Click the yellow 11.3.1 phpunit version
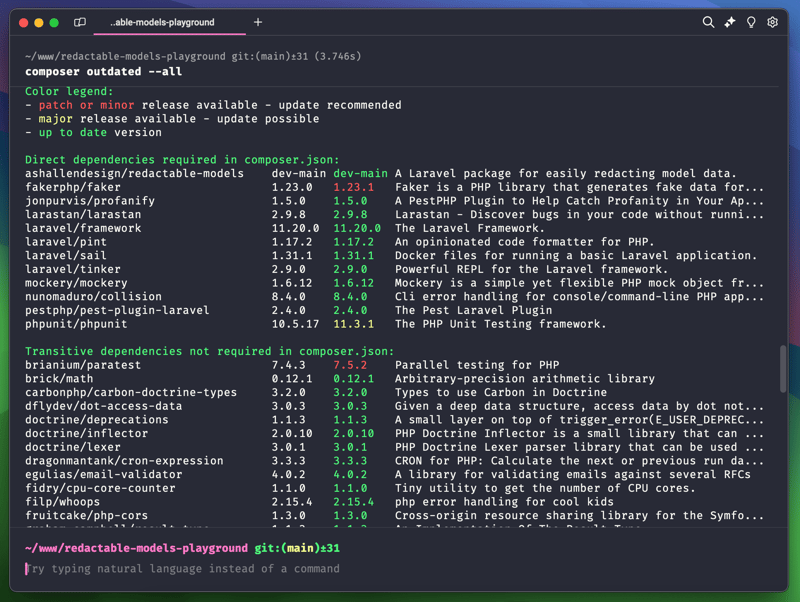 pos(353,324)
